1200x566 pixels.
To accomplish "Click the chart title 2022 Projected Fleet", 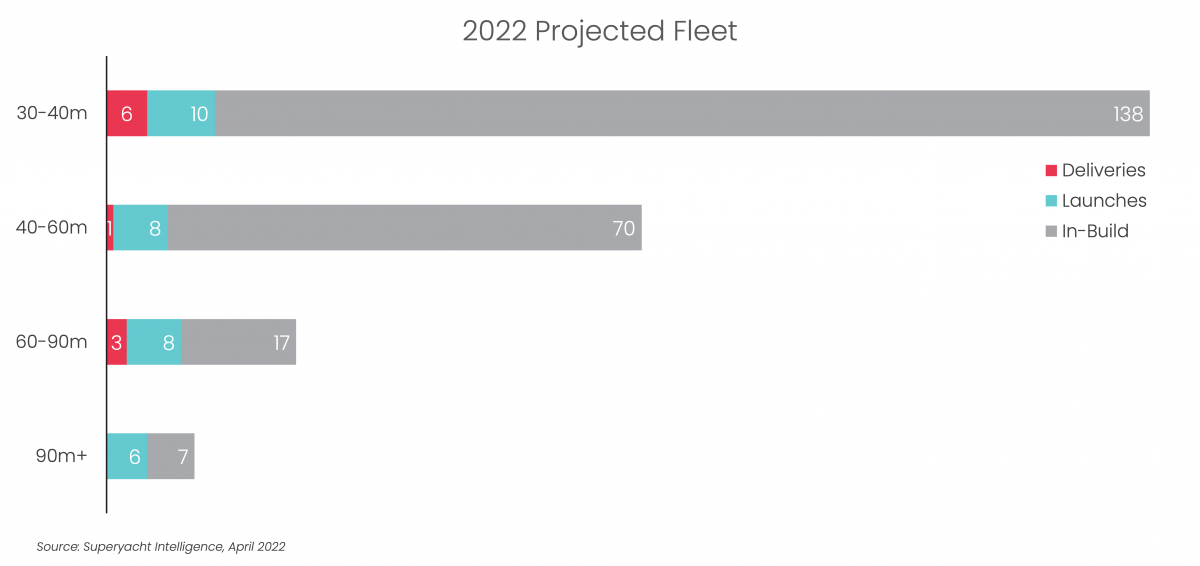I will click(600, 31).
